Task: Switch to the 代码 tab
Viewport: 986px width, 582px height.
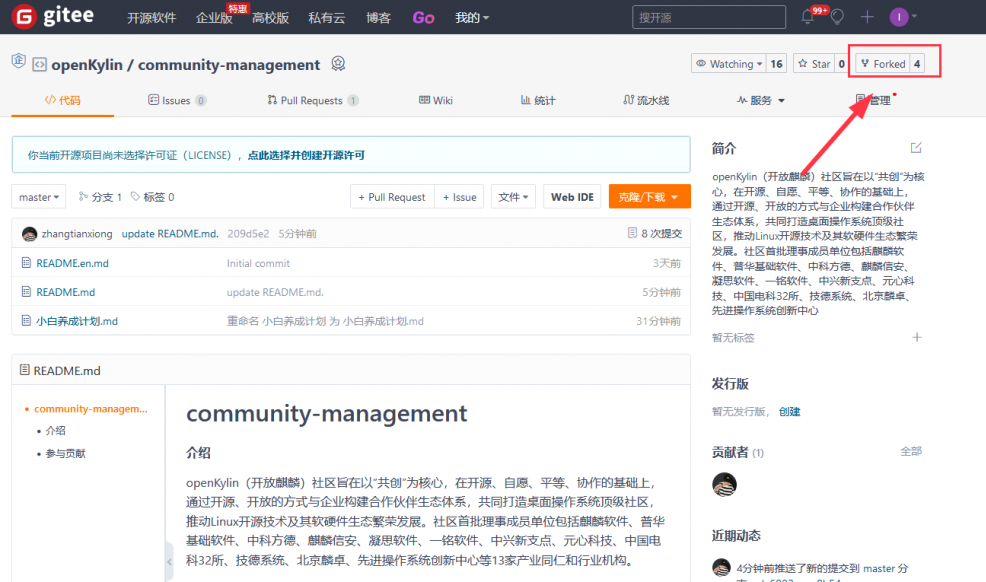Action: point(63,100)
